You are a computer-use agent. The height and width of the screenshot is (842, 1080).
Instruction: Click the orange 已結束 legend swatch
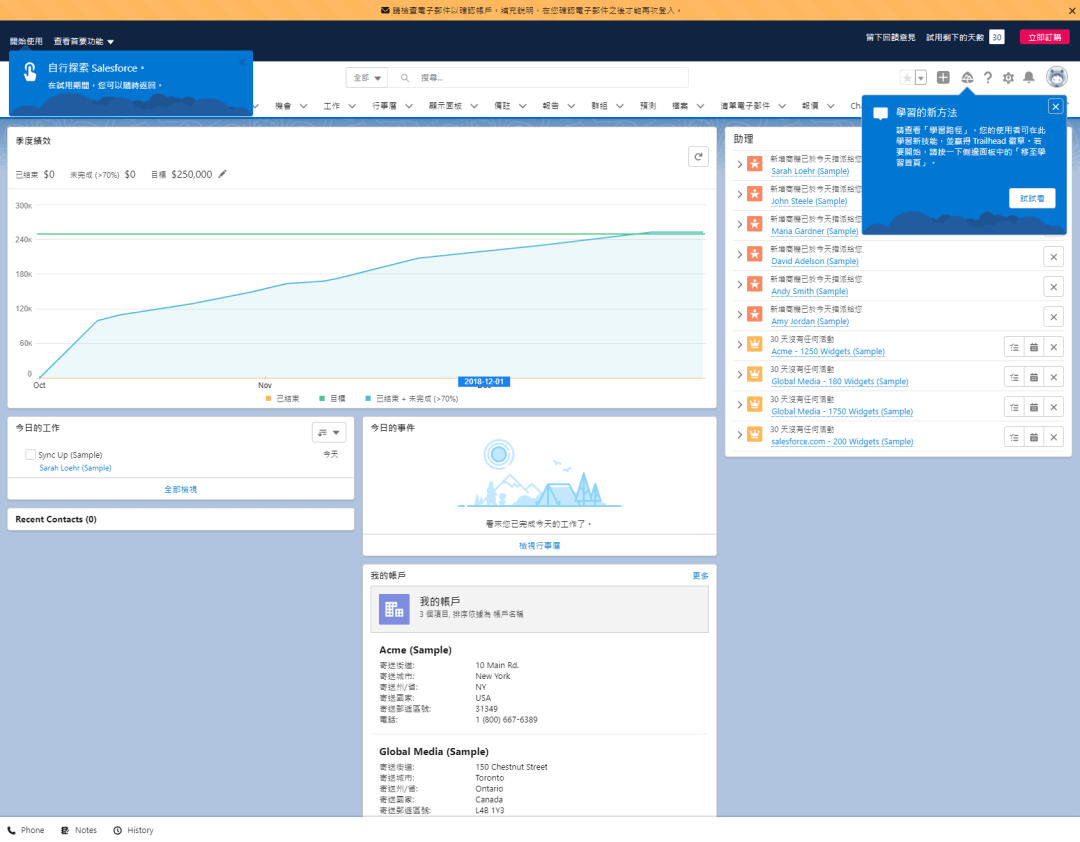point(269,398)
